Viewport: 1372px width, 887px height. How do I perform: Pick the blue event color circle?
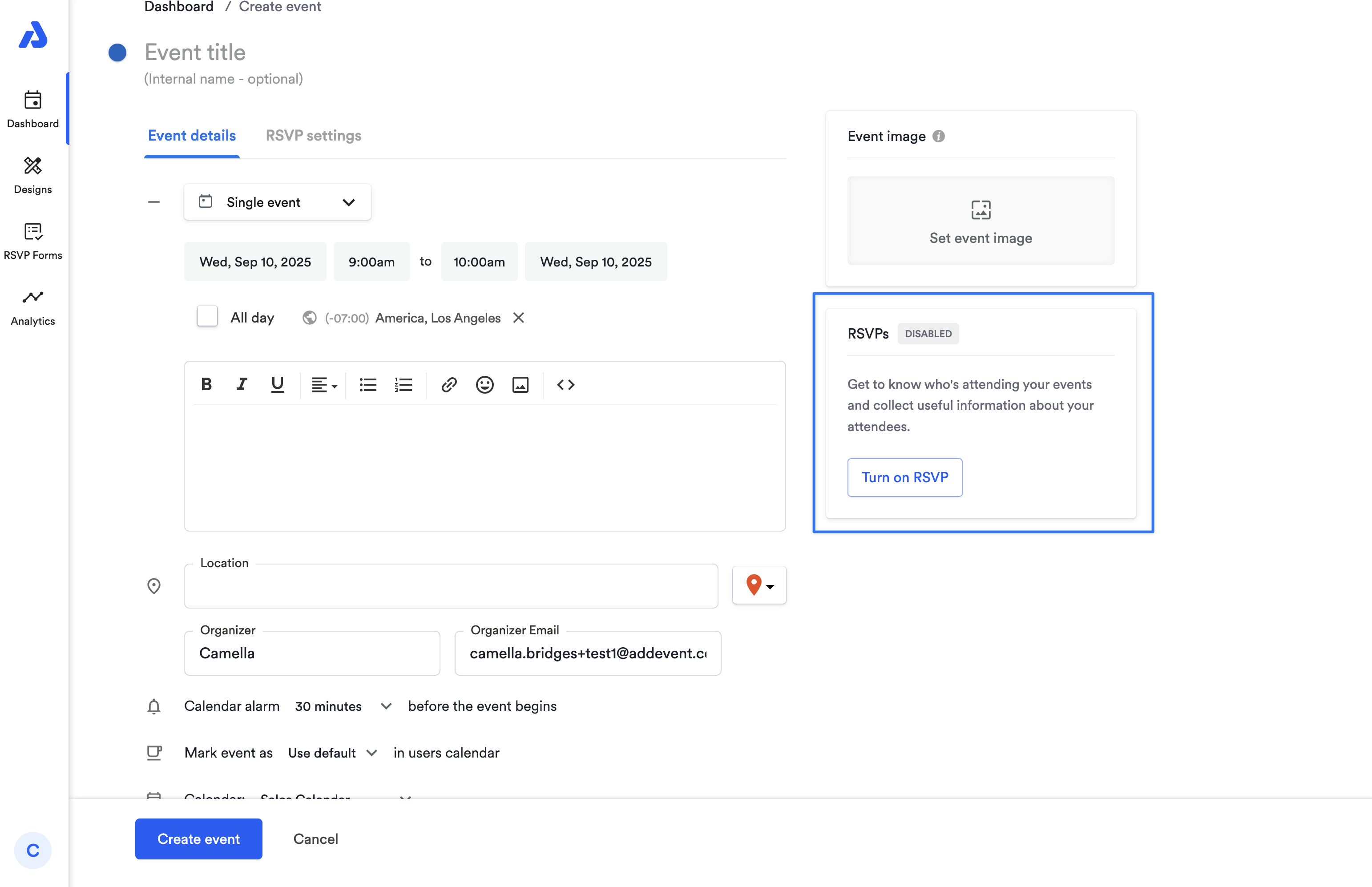pos(117,52)
